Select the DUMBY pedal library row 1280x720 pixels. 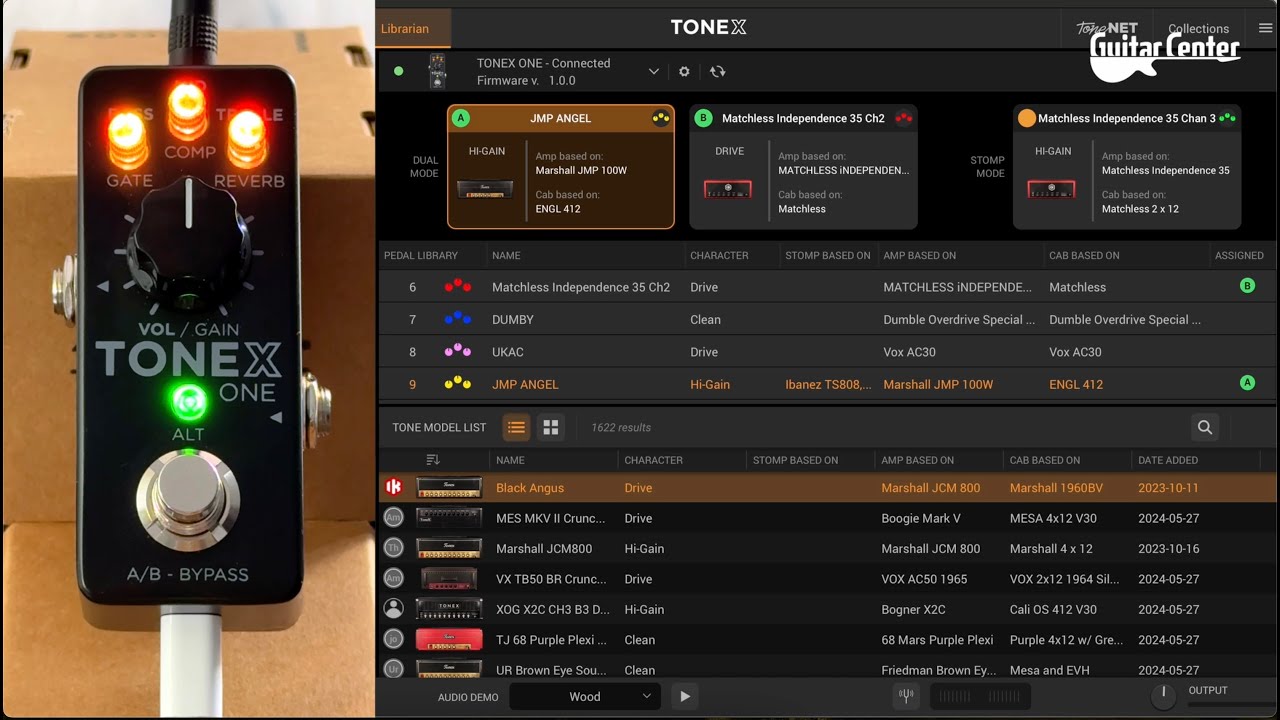pos(827,319)
